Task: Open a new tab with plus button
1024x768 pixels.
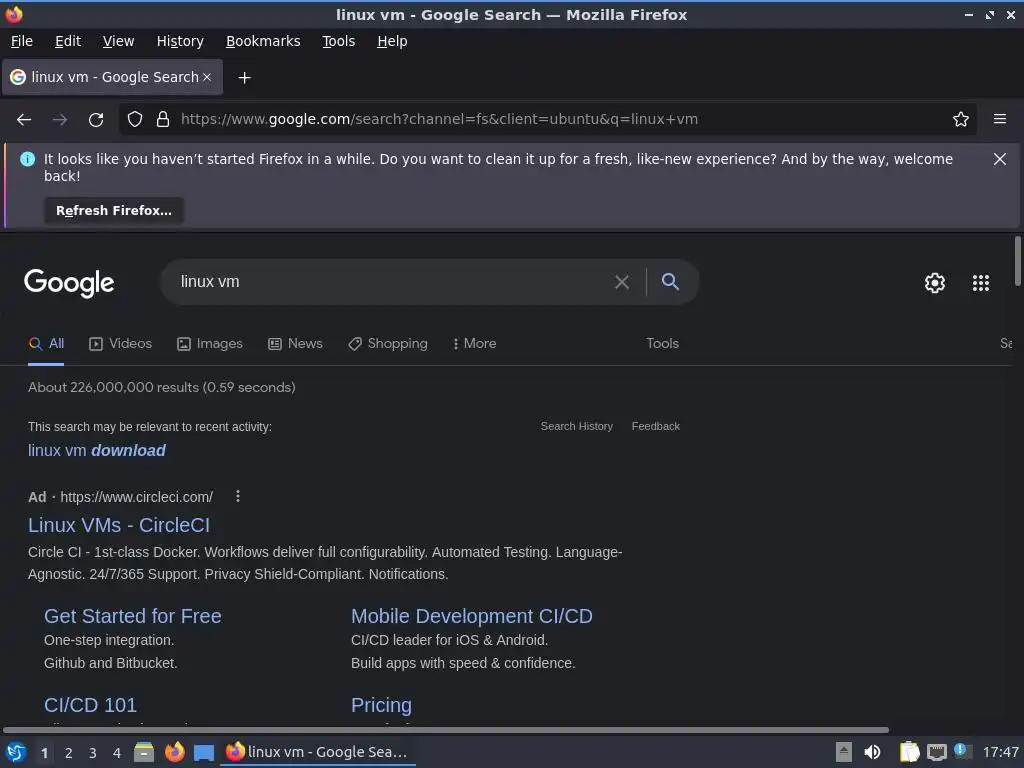Action: (244, 78)
